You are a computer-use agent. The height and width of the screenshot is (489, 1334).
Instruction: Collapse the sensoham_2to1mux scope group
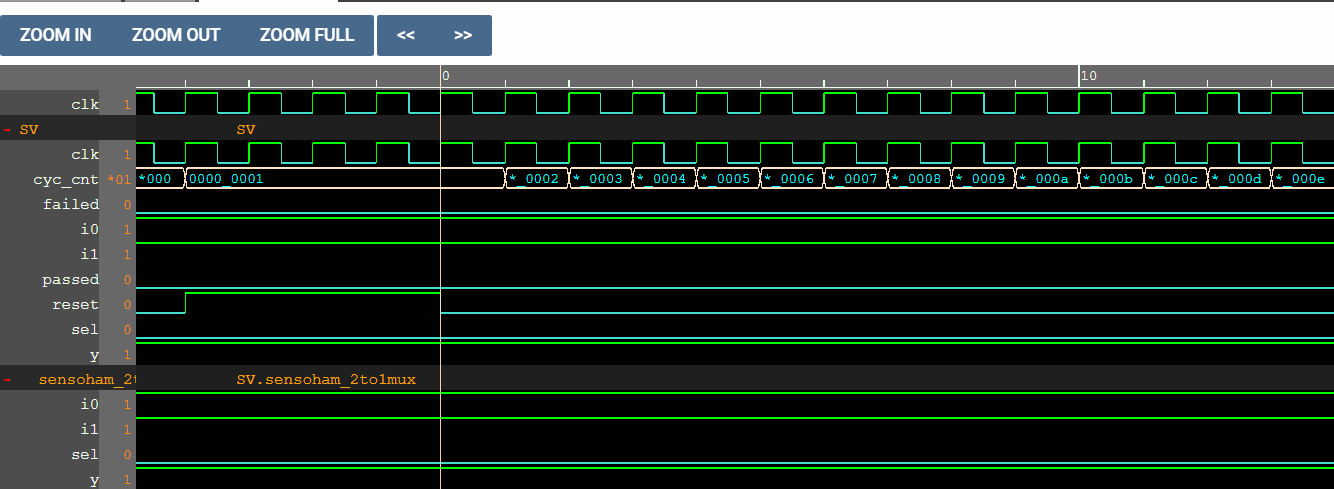tap(8, 380)
